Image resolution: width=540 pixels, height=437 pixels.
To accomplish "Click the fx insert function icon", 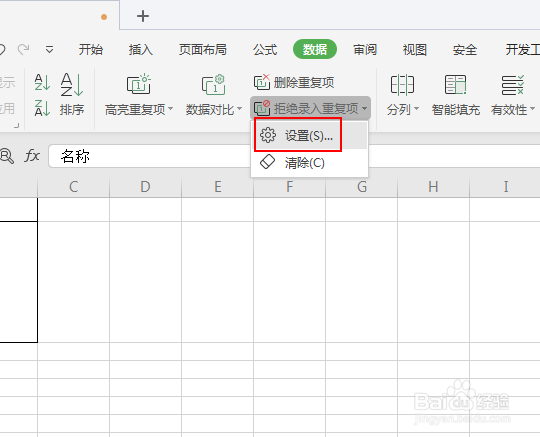I will (x=32, y=156).
